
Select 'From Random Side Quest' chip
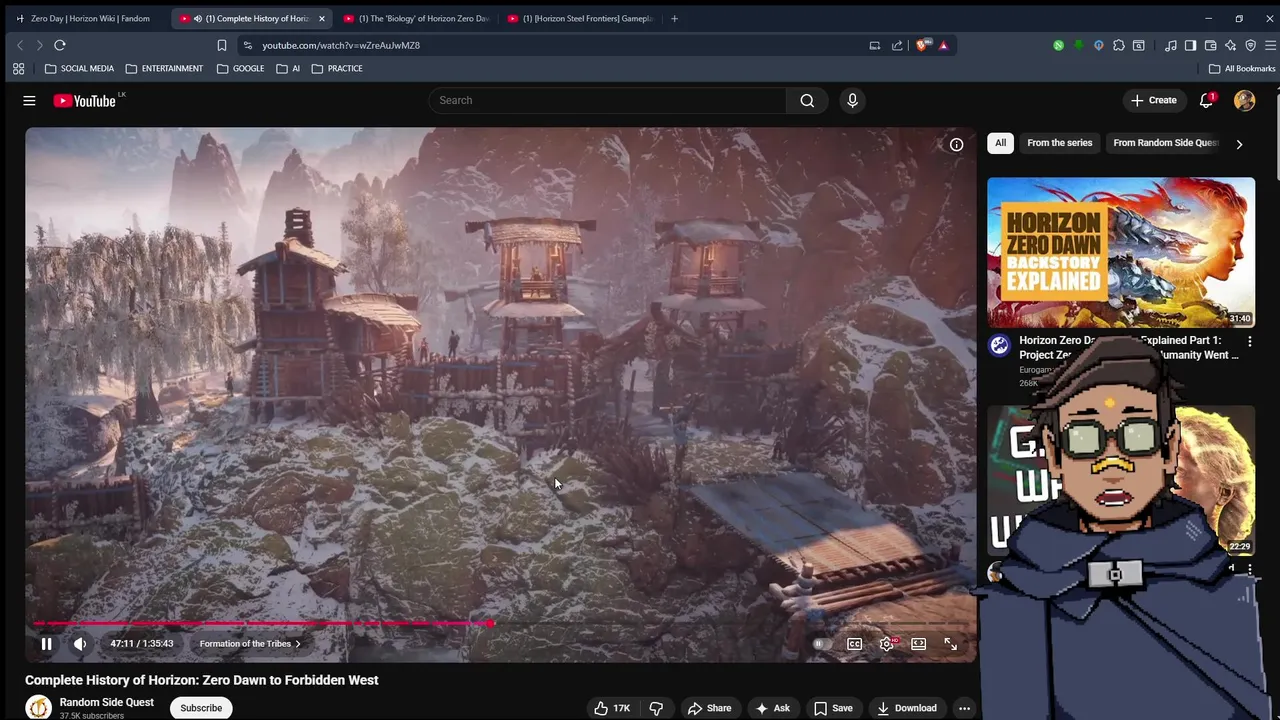pos(1165,143)
